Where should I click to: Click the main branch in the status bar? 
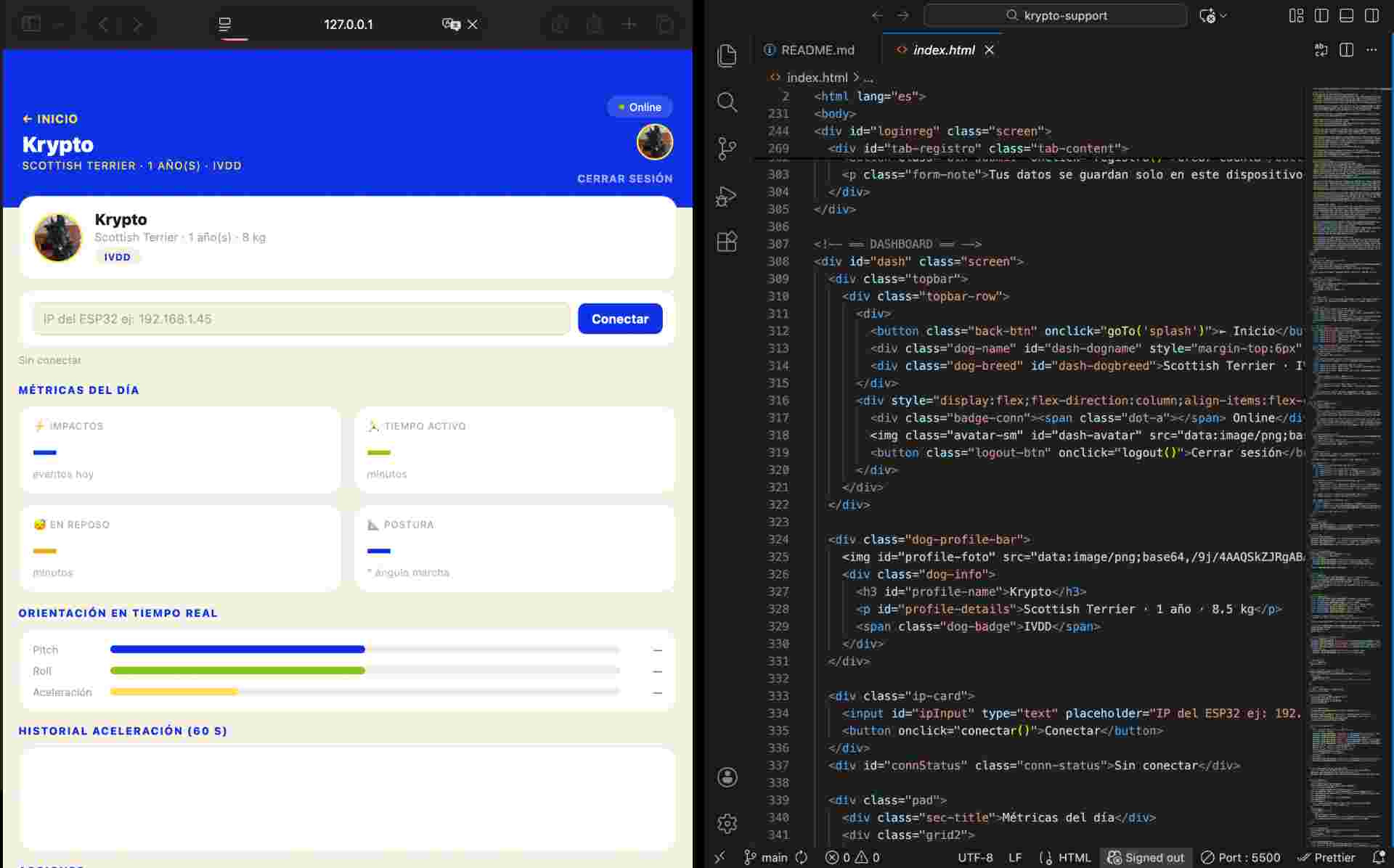click(766, 858)
